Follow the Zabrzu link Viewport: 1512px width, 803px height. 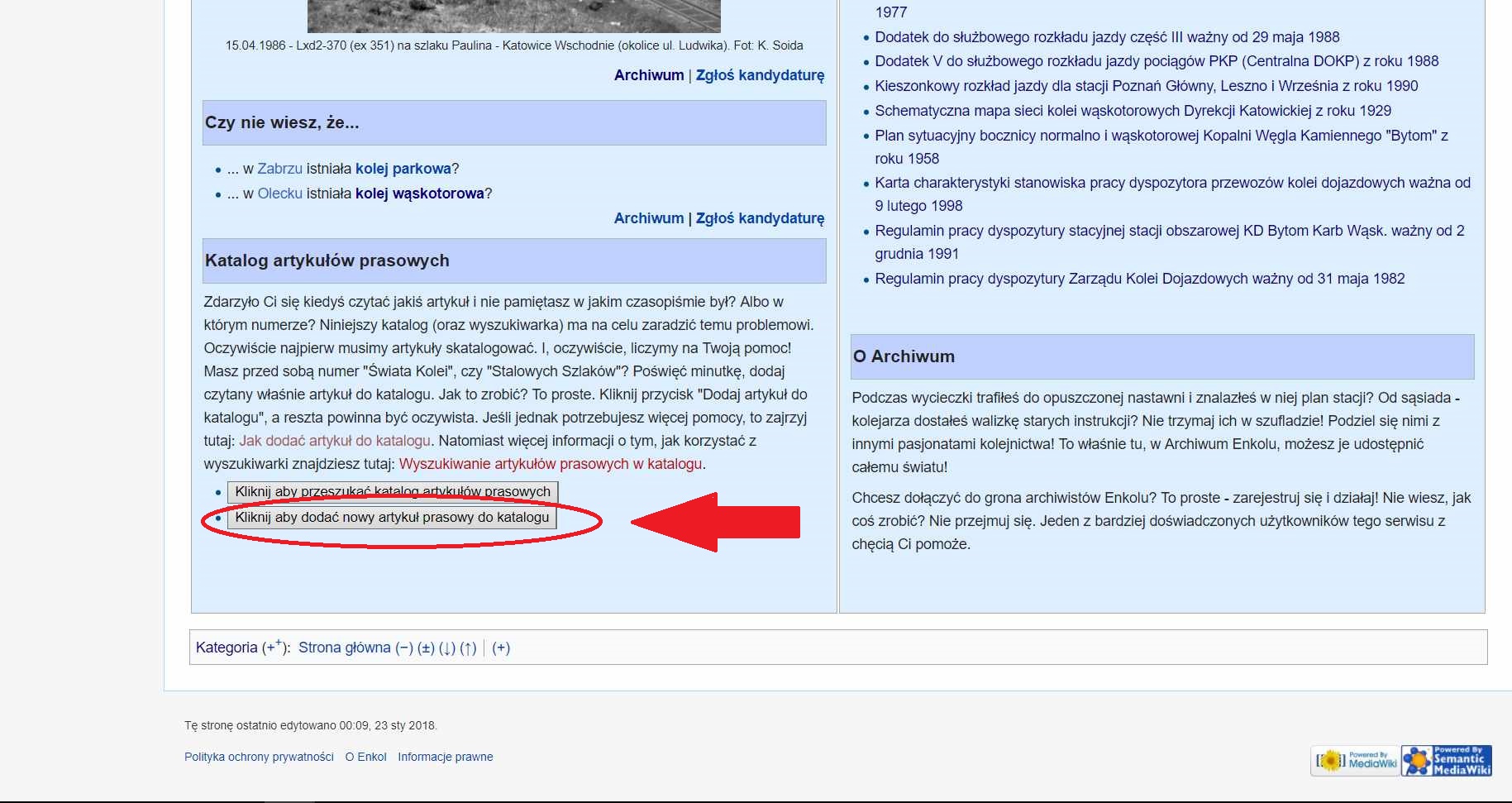[279, 169]
